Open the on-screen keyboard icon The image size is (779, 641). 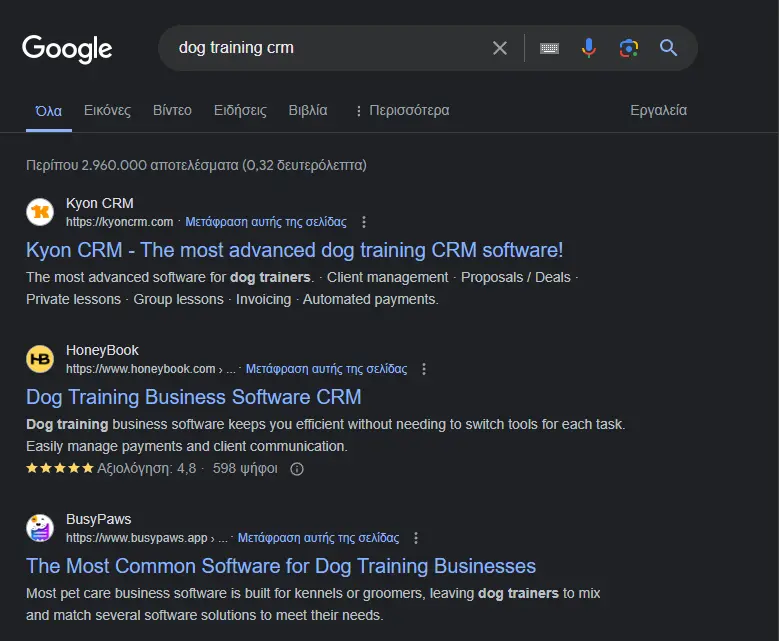click(x=549, y=48)
